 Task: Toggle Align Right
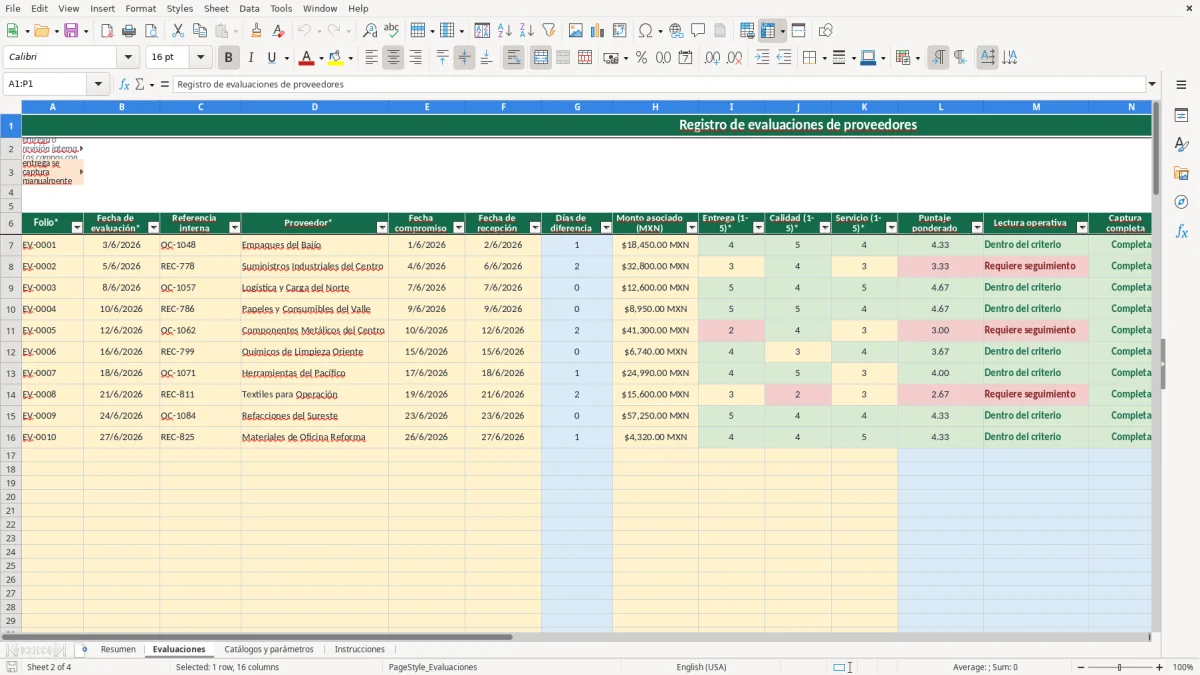(415, 58)
